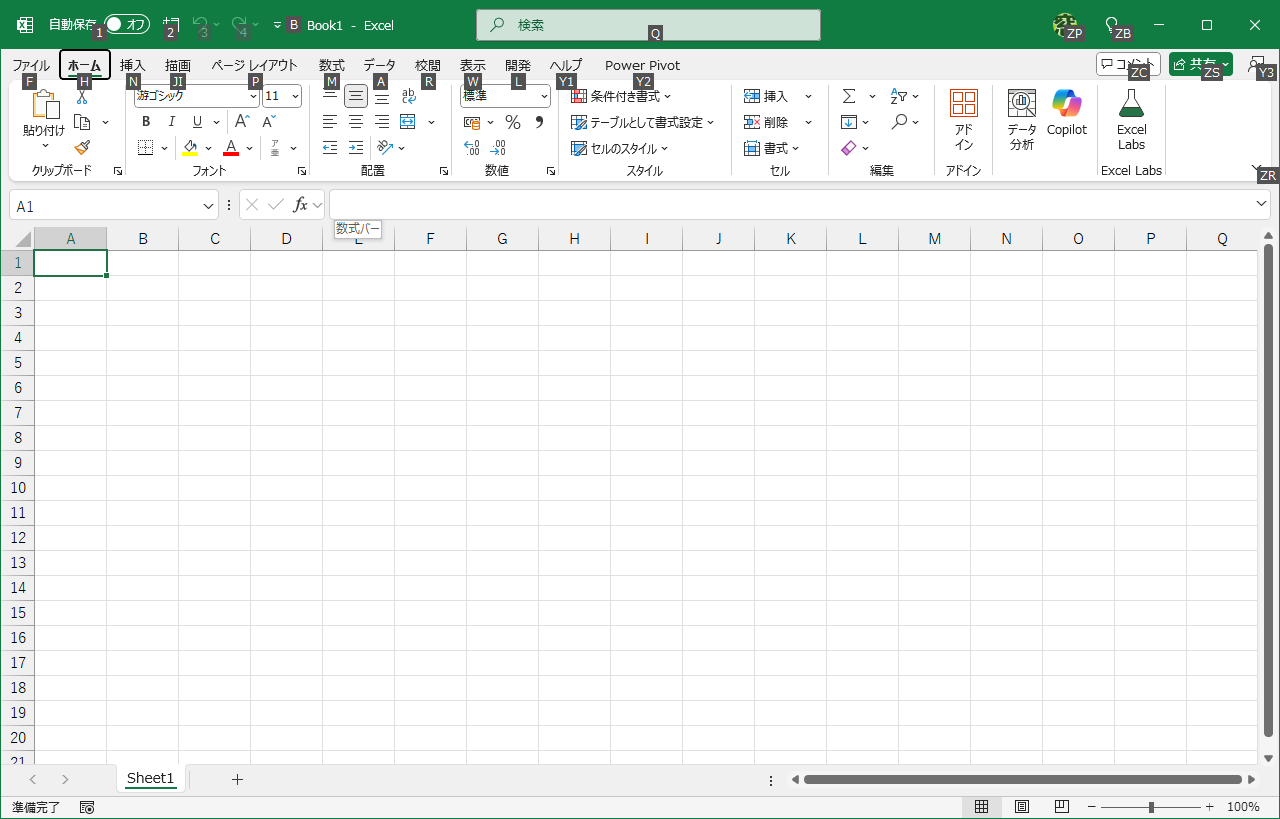Click the decrease decimal places icon

coord(498,148)
